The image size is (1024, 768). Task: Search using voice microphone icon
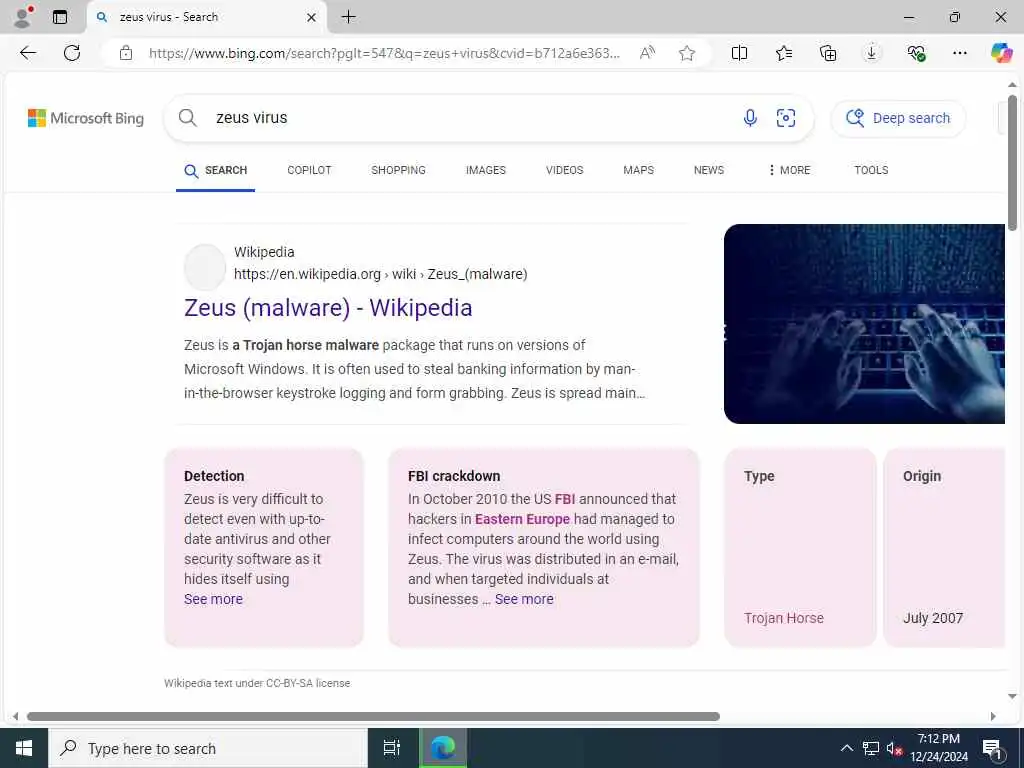tap(750, 118)
